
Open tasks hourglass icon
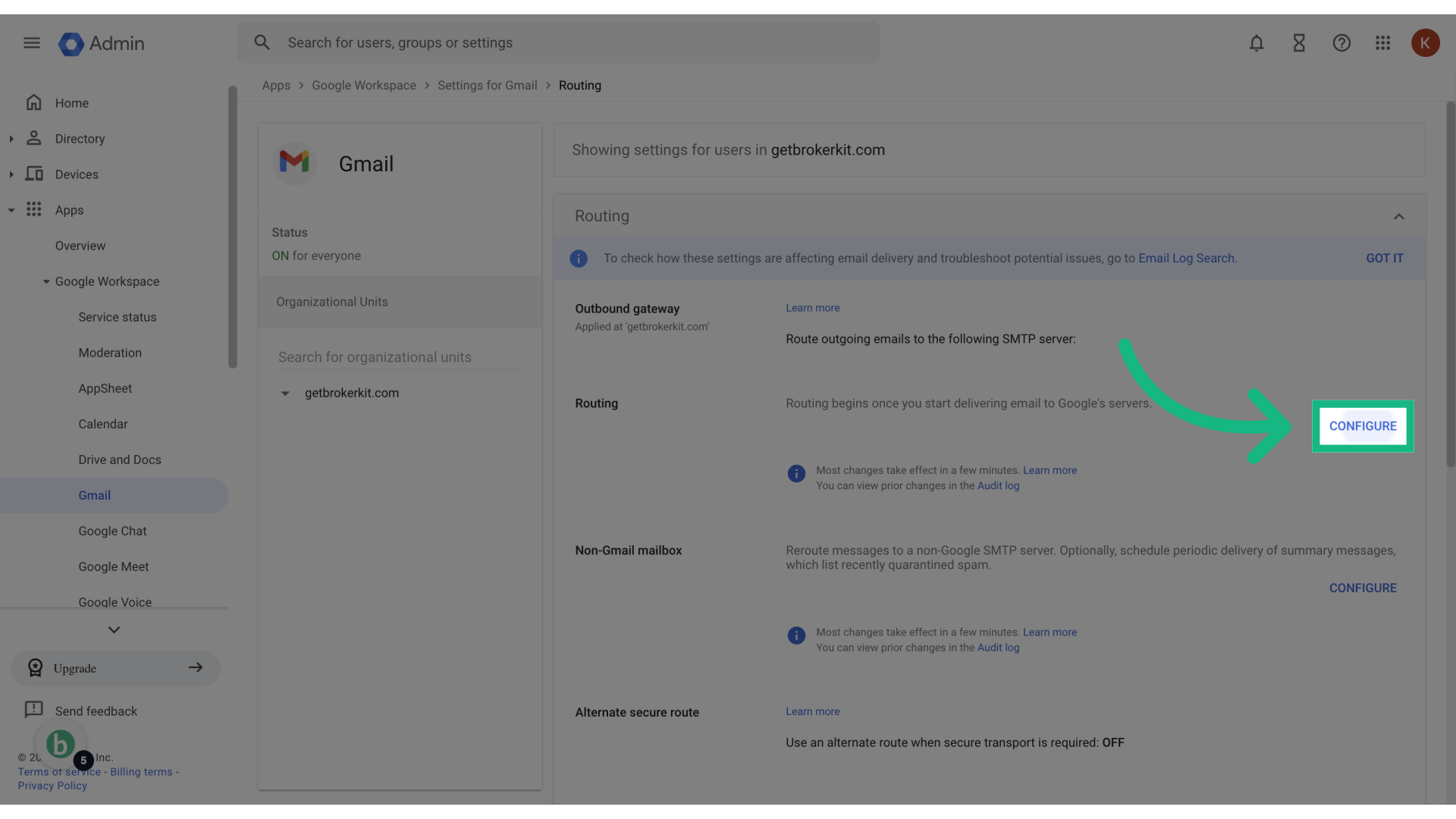pos(1299,43)
